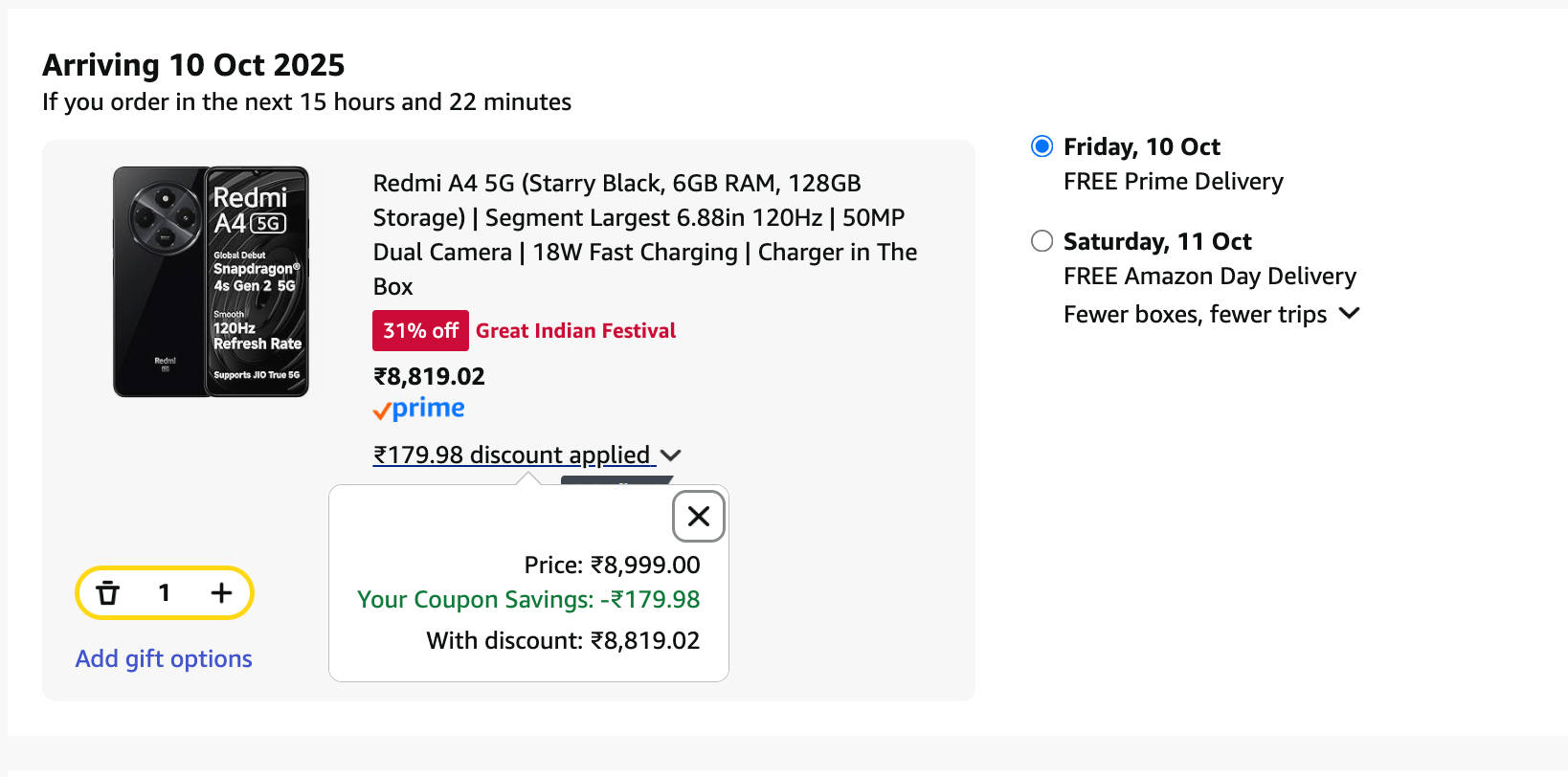The height and width of the screenshot is (777, 1568).
Task: Click the Add gift options link
Action: click(x=164, y=658)
